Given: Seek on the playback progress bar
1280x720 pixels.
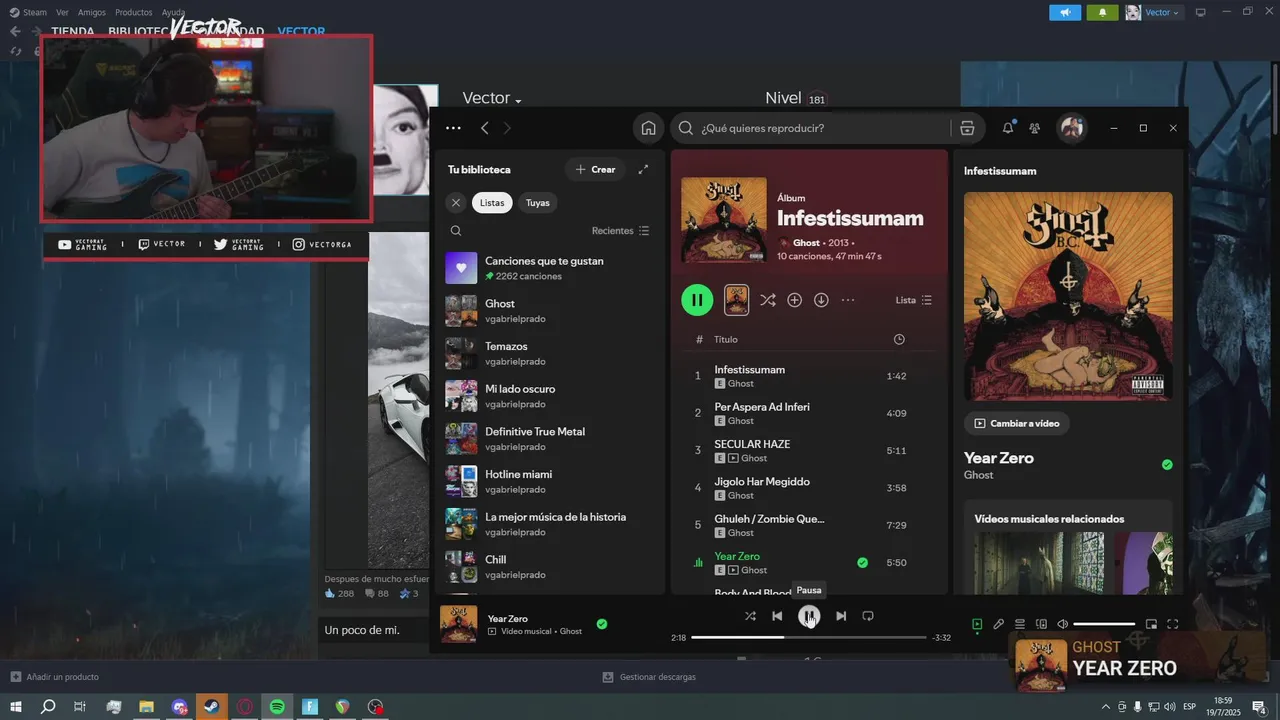Looking at the screenshot, I should click(809, 637).
